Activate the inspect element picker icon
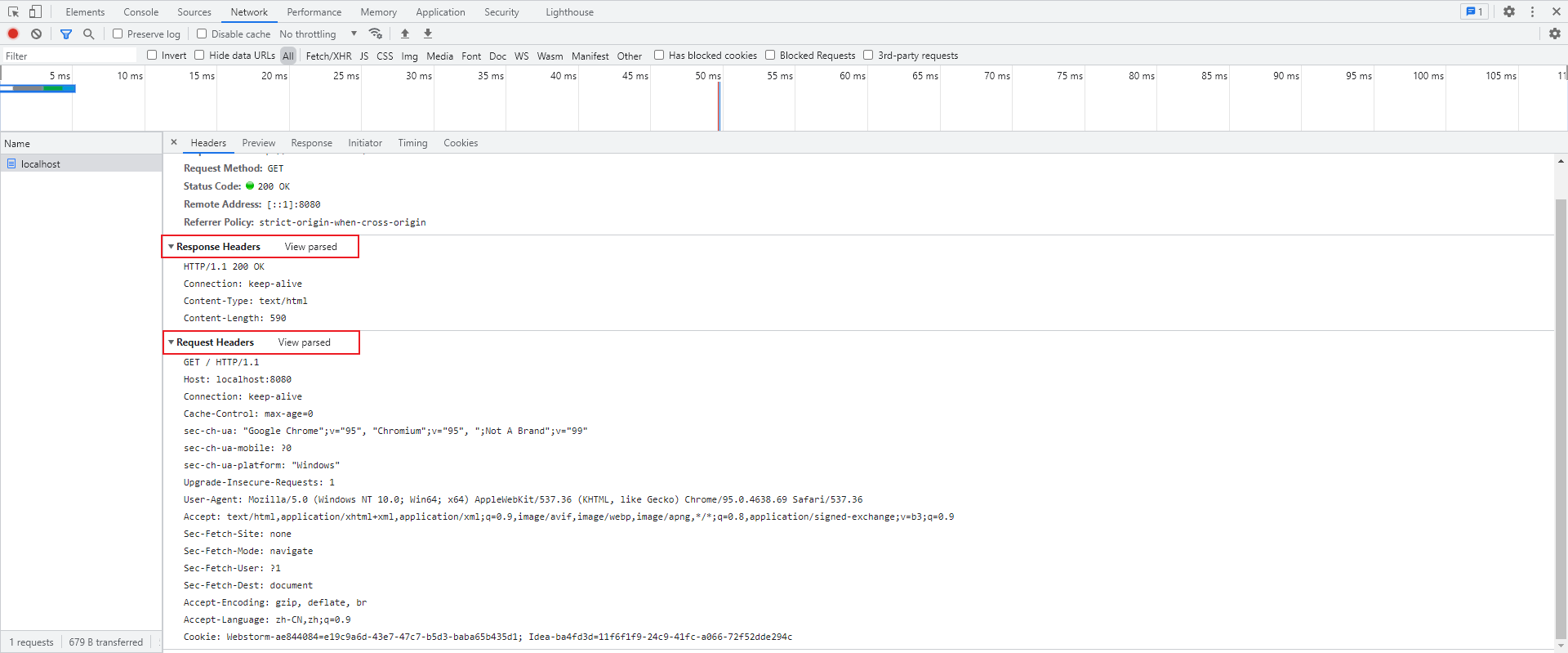 [13, 11]
